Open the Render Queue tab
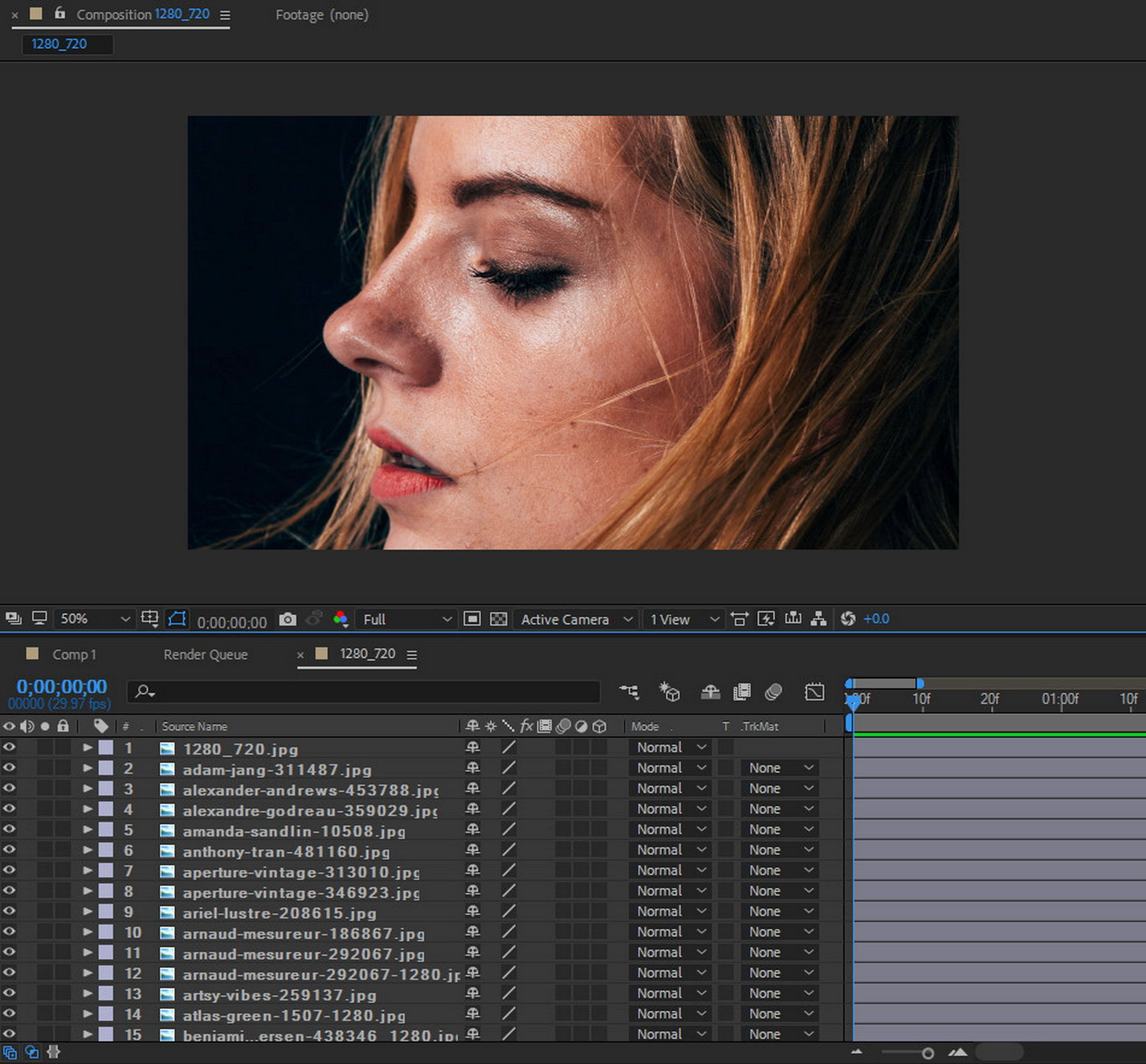The width and height of the screenshot is (1146, 1064). pos(206,654)
